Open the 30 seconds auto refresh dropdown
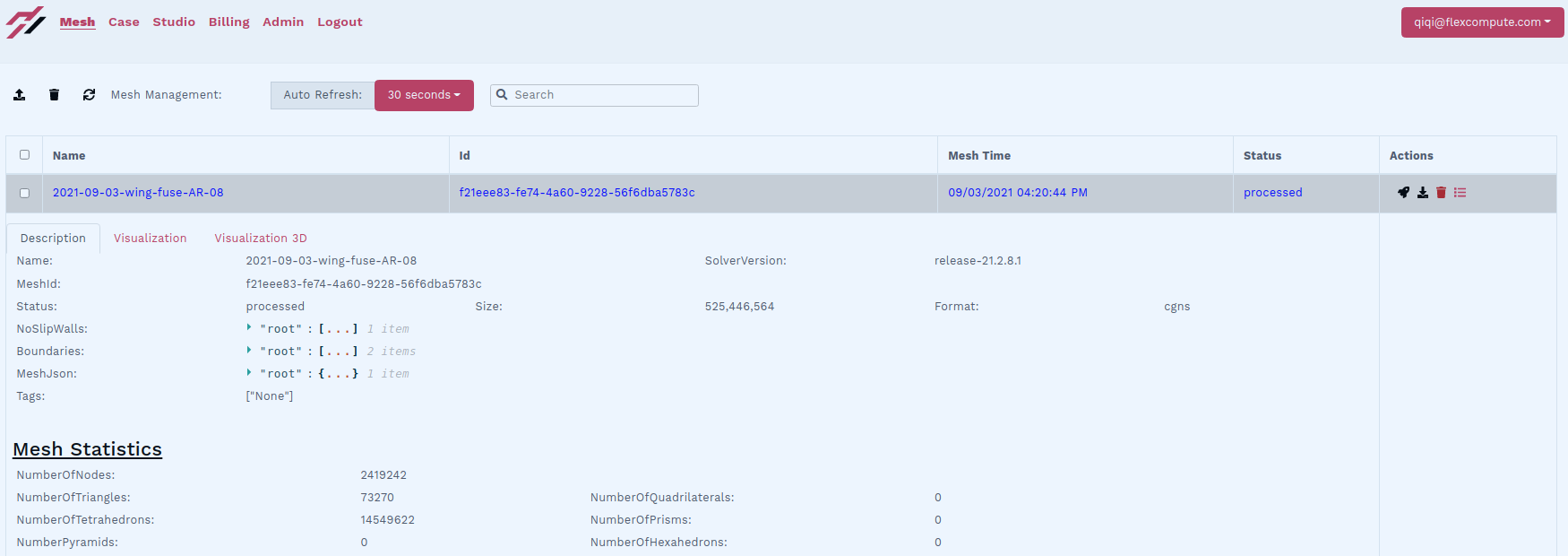 [424, 95]
